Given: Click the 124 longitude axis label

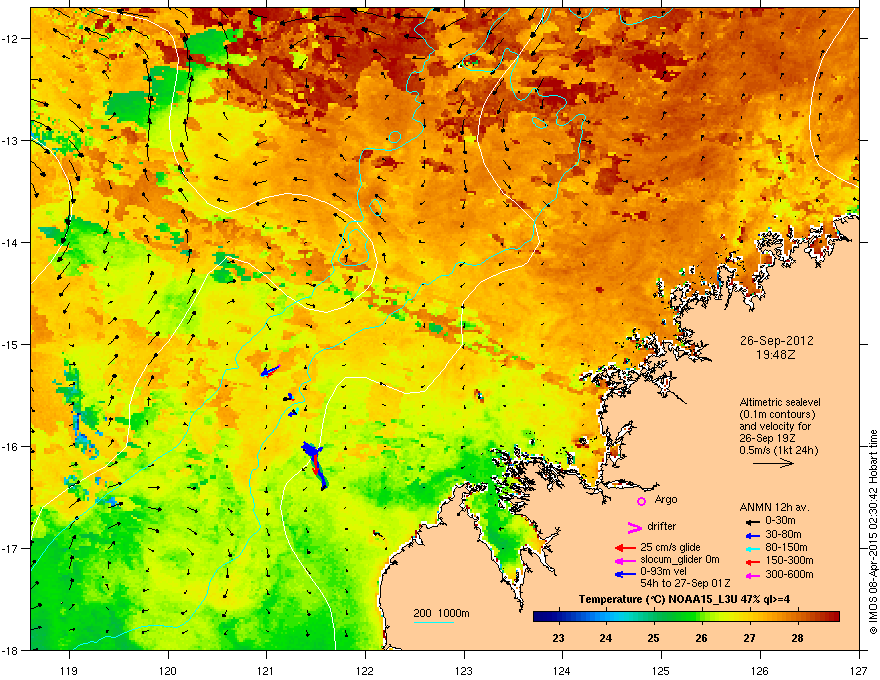Looking at the screenshot, I should coord(562,670).
